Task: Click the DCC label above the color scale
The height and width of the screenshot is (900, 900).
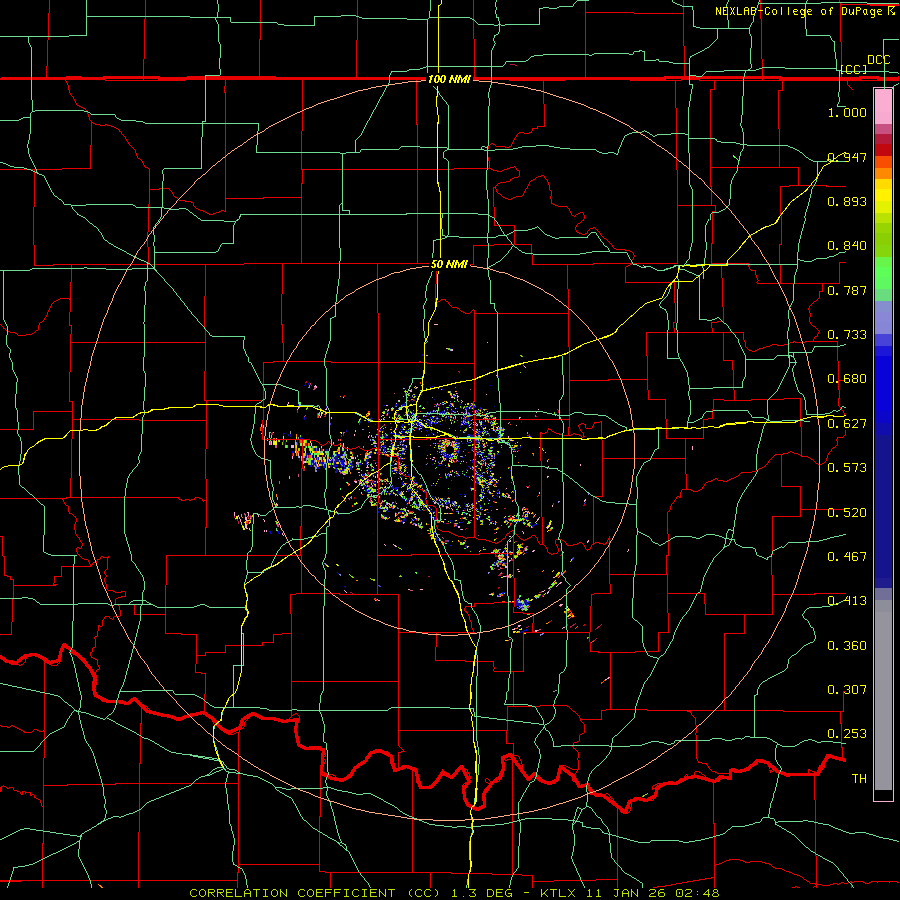Action: click(878, 60)
